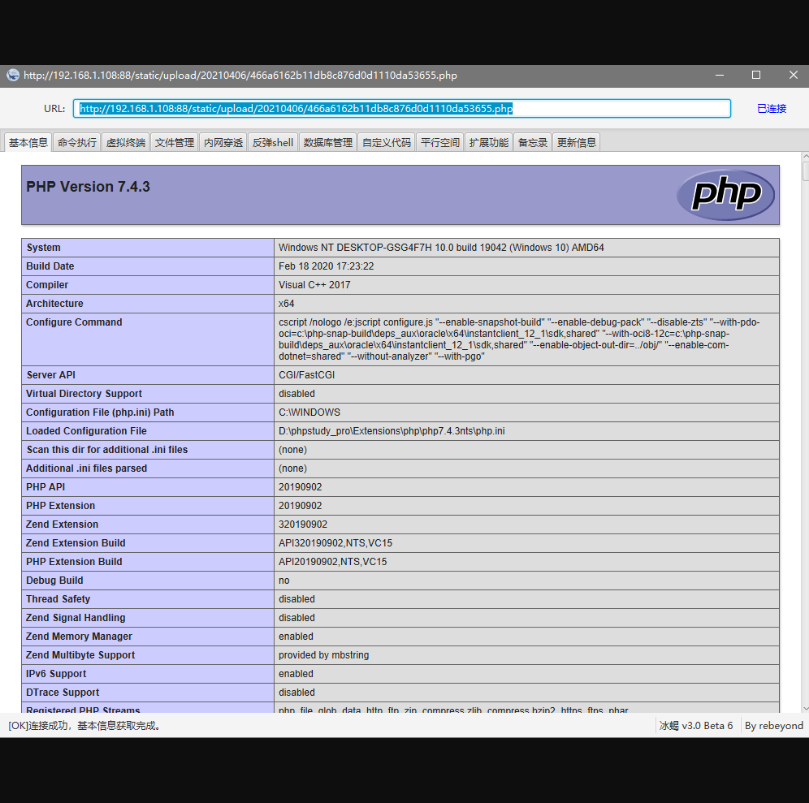Click the URL address input field
The height and width of the screenshot is (803, 809).
[x=402, y=108]
